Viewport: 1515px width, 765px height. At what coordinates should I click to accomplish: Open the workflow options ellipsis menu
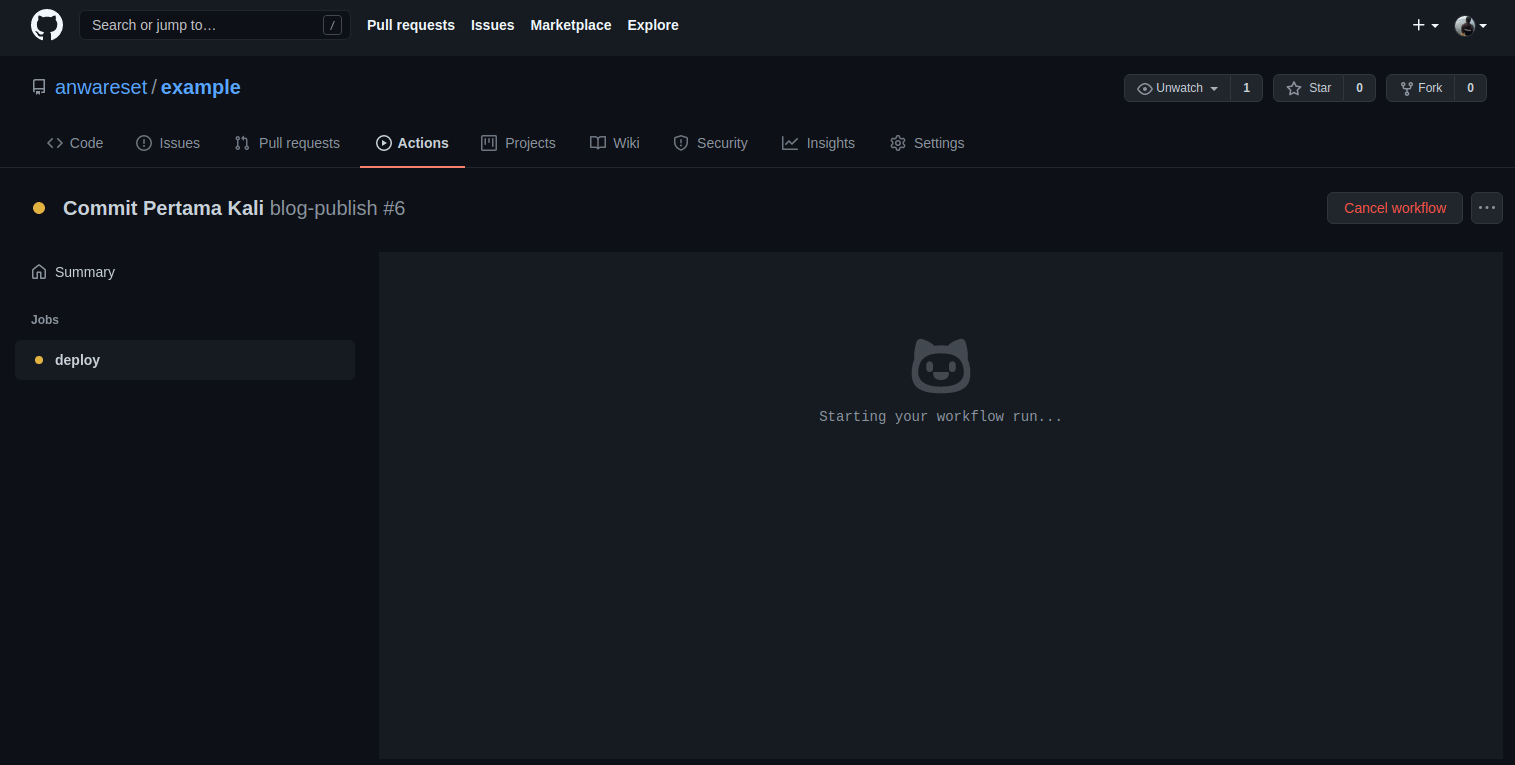point(1486,208)
